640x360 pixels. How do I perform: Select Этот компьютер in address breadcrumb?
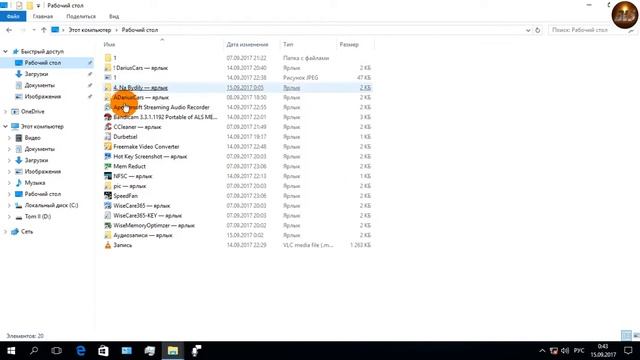pyautogui.click(x=89, y=30)
